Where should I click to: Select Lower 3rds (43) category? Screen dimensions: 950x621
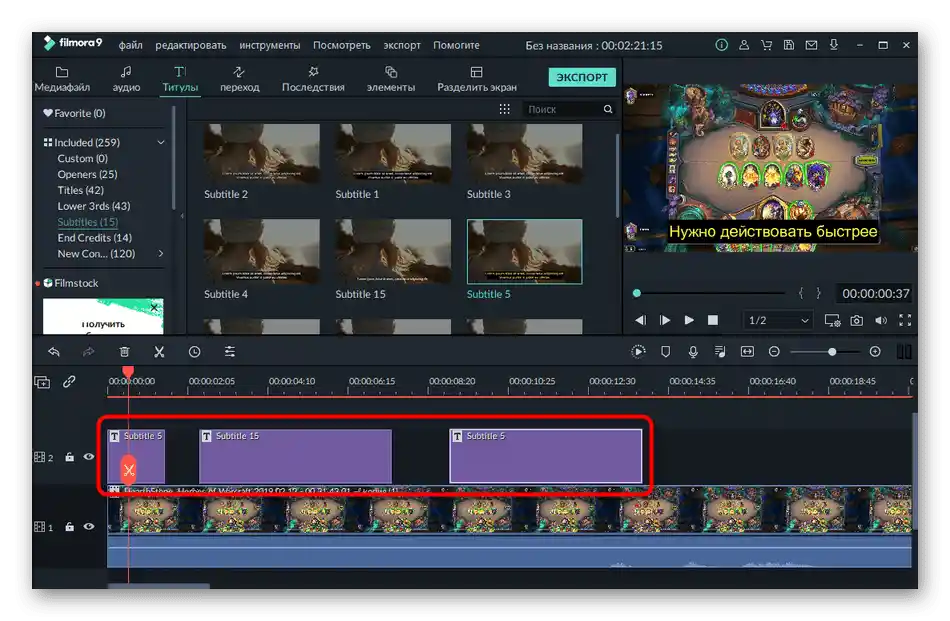[94, 206]
